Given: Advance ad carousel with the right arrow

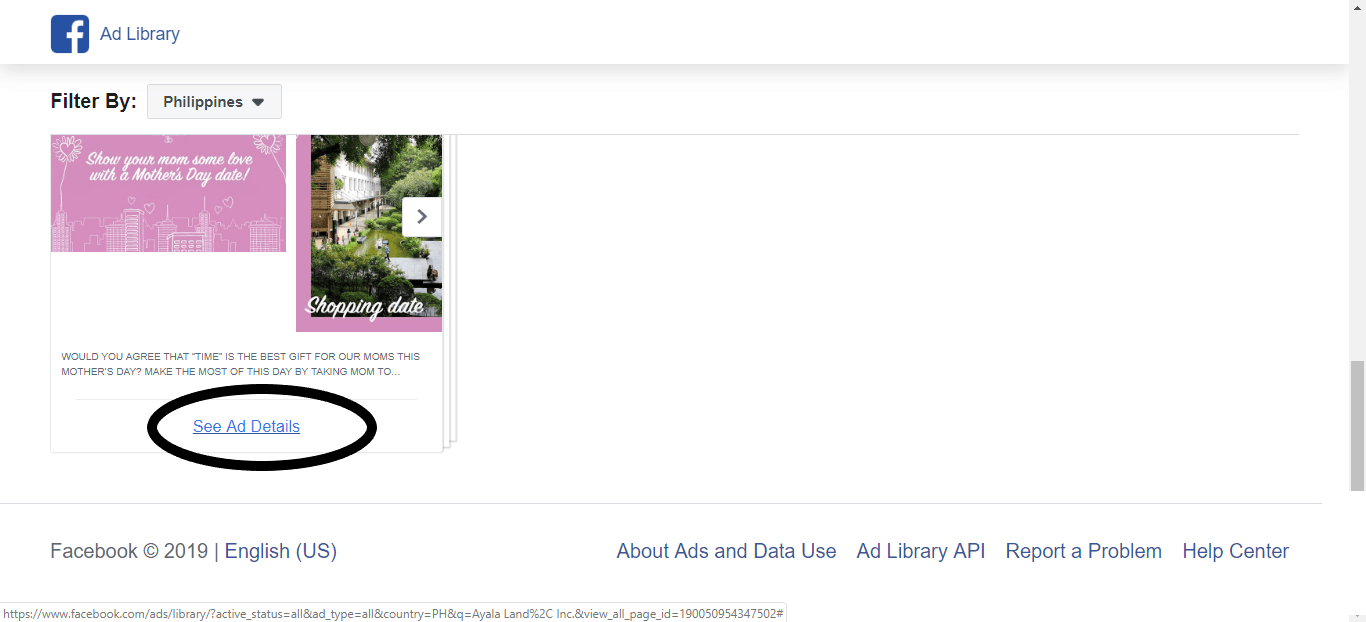Looking at the screenshot, I should click(422, 216).
